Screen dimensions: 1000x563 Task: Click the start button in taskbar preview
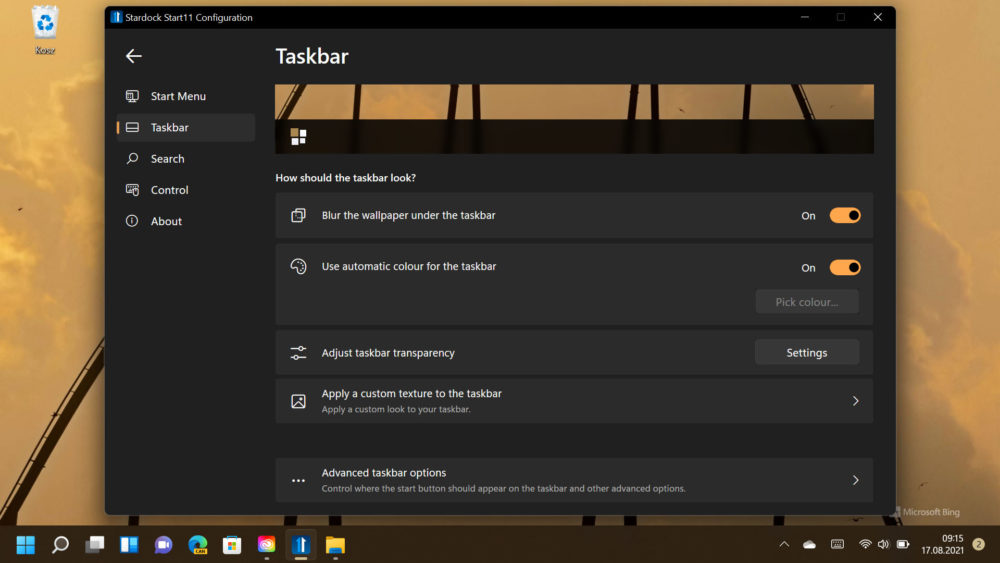pos(298,136)
